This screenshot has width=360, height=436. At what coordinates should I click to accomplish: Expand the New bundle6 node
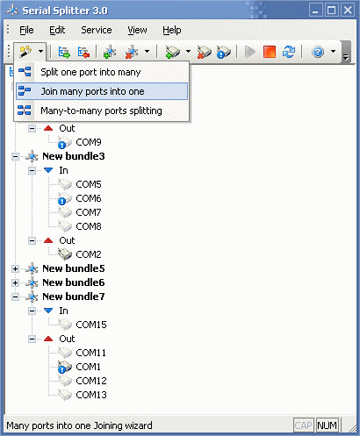tap(15, 282)
